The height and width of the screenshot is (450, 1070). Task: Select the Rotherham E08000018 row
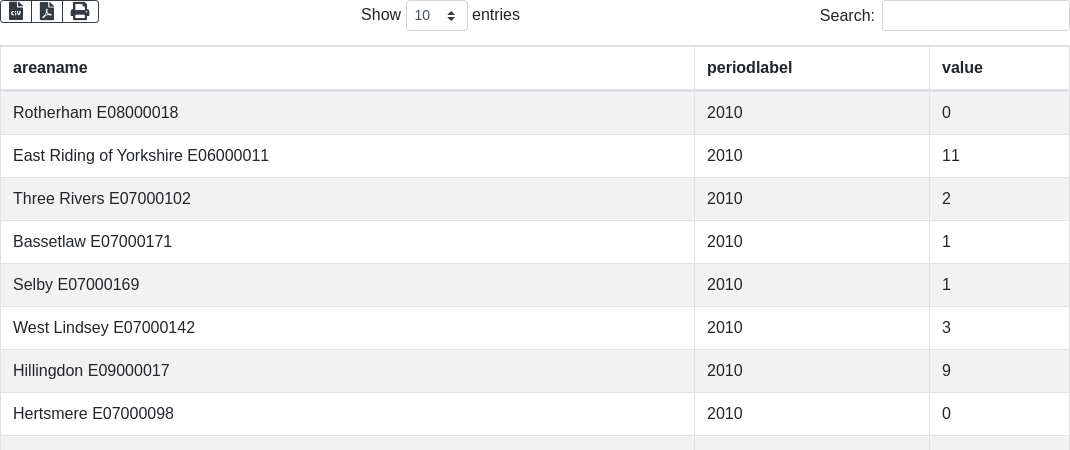(x=96, y=113)
